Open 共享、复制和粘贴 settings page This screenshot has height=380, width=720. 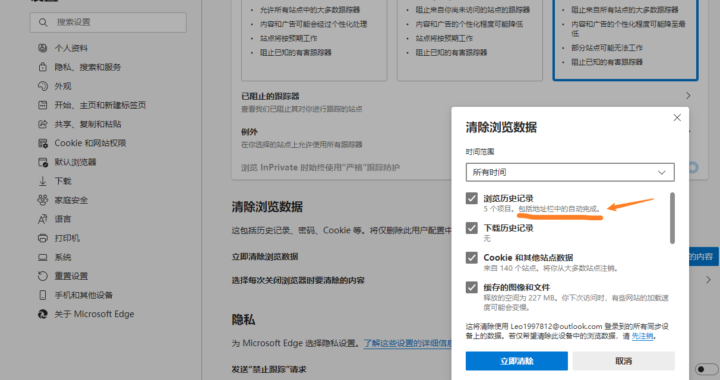(x=88, y=124)
